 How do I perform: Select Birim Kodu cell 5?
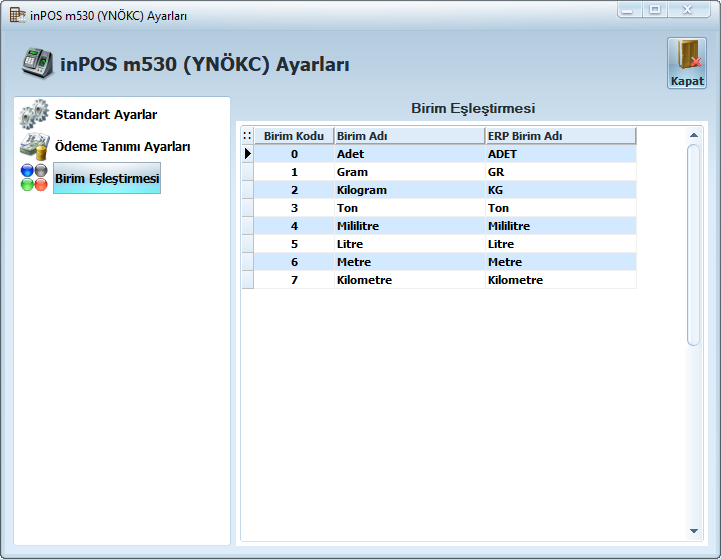[x=294, y=244]
